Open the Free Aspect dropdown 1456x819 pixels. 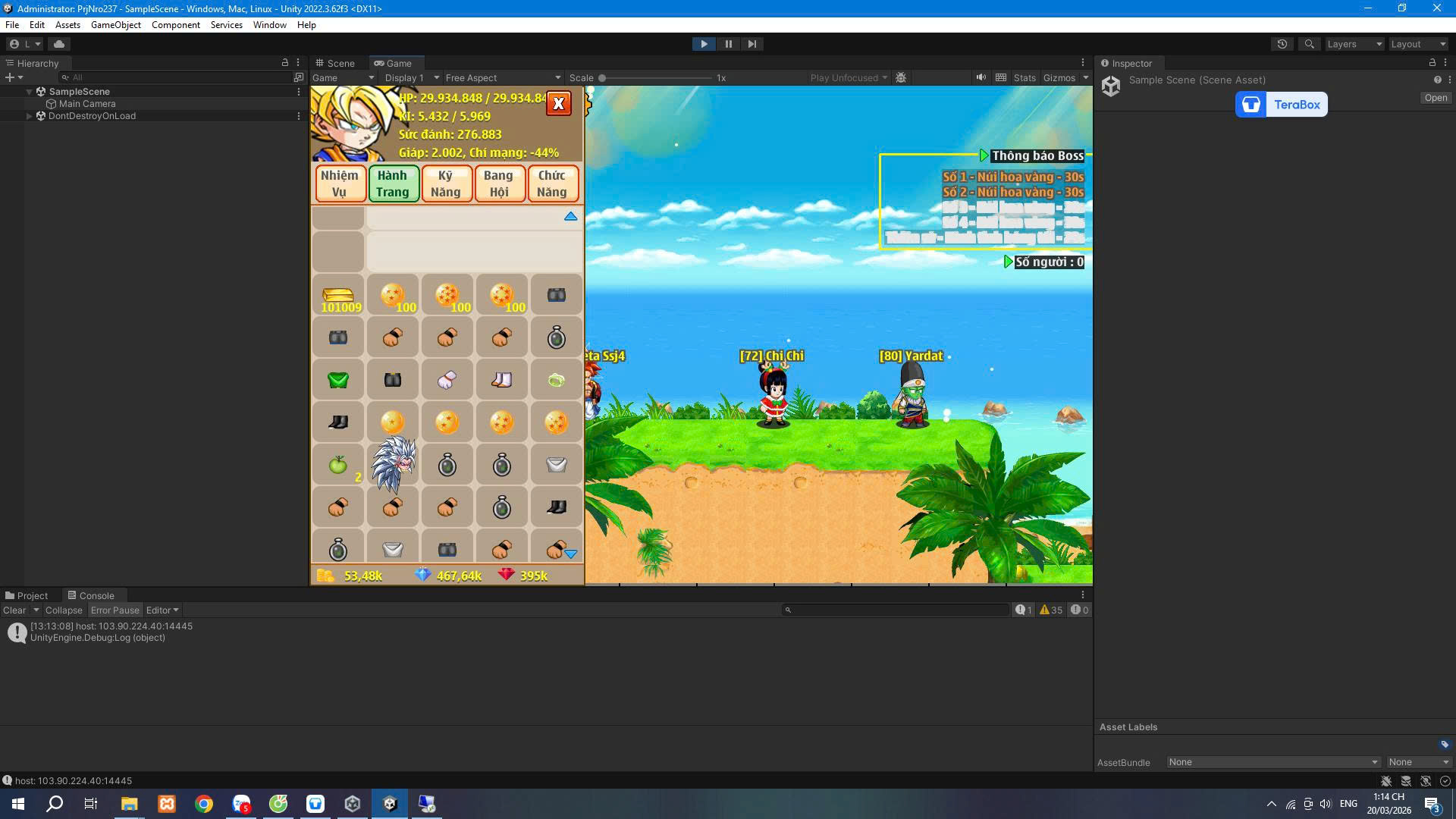[x=502, y=77]
